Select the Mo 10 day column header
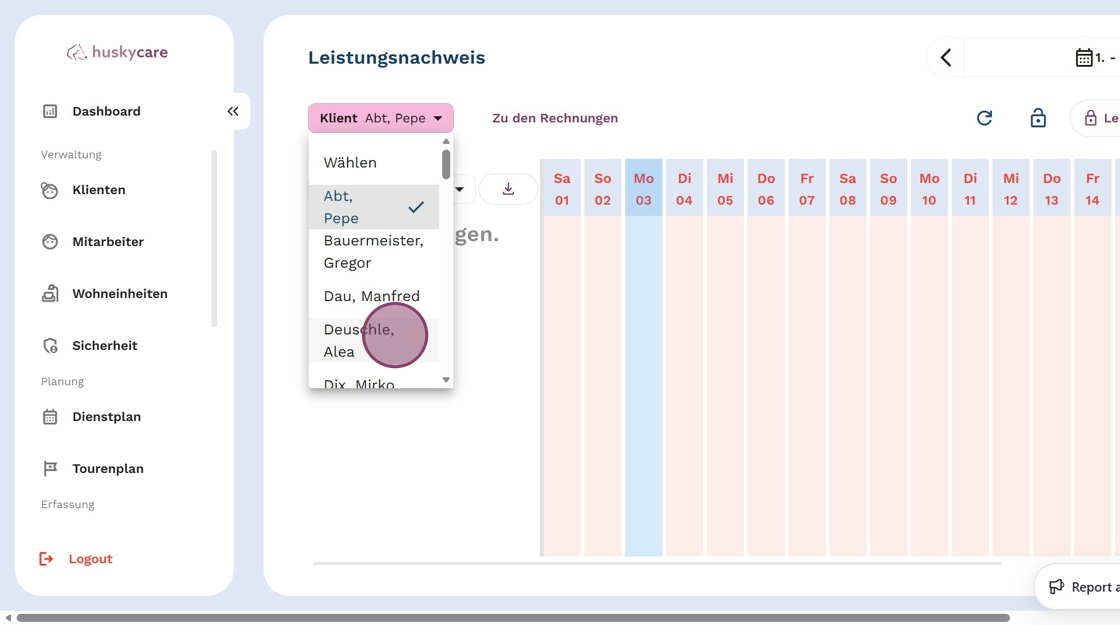1120x625 pixels. (929, 189)
